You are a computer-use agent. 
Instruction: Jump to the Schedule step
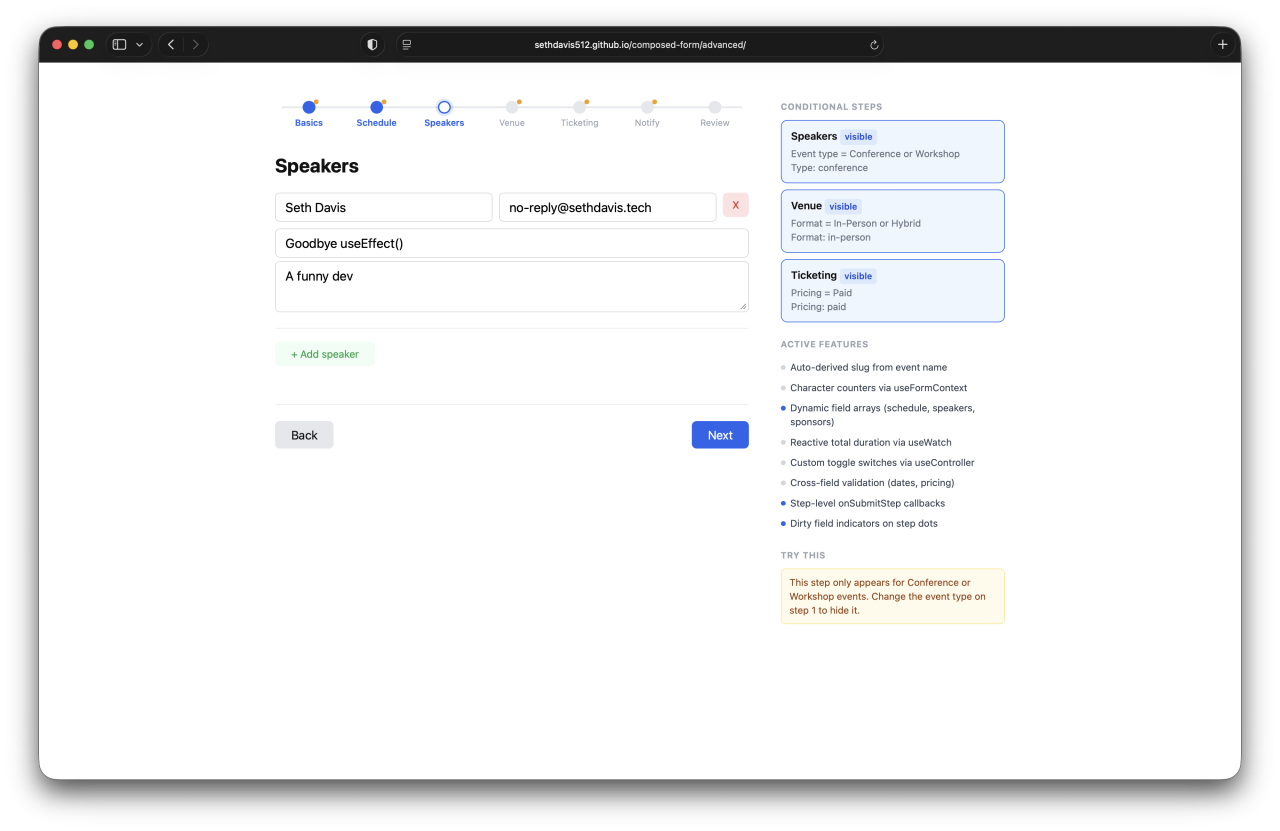376,114
